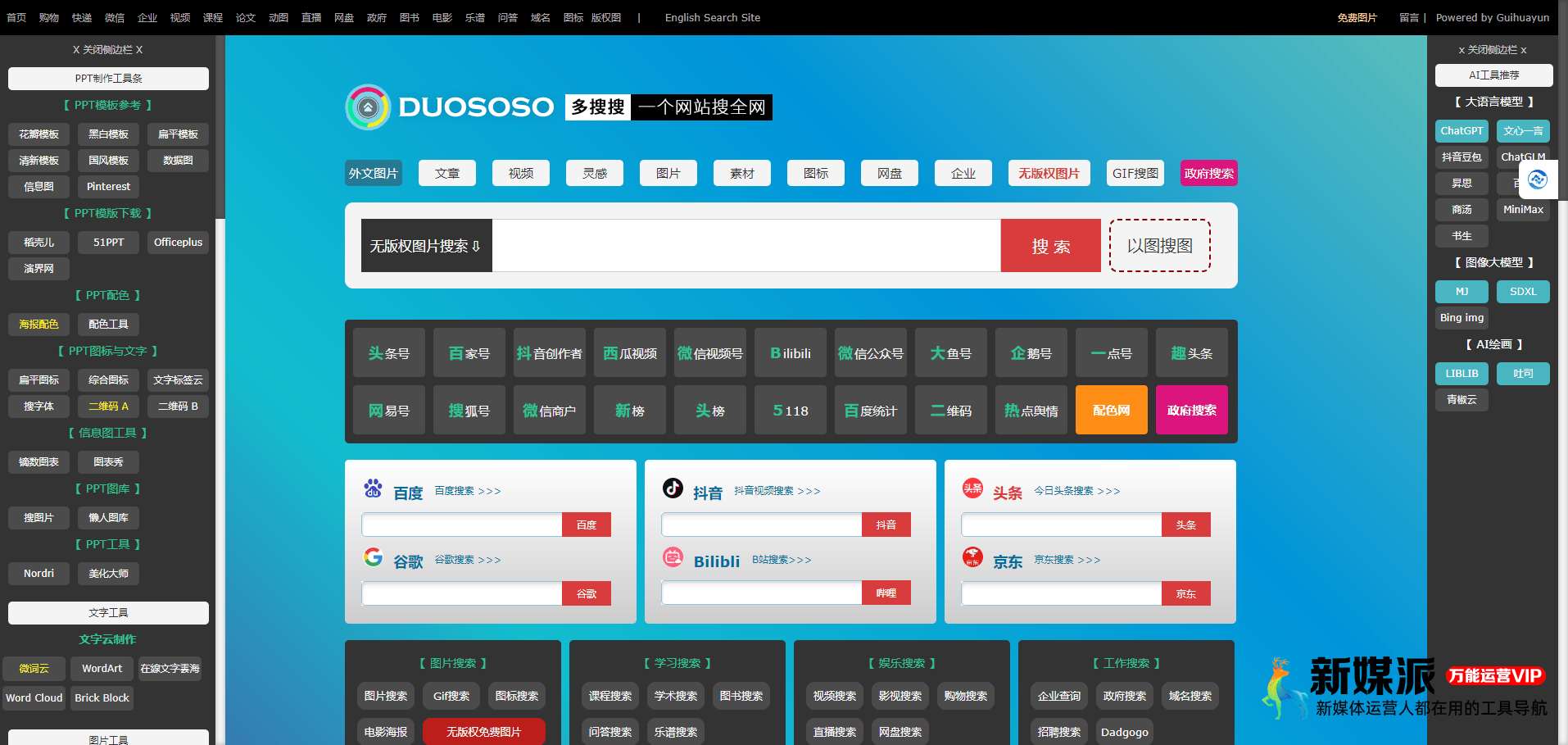Click the orange 免费图片 top link
The width and height of the screenshot is (1568, 745).
pyautogui.click(x=1357, y=17)
